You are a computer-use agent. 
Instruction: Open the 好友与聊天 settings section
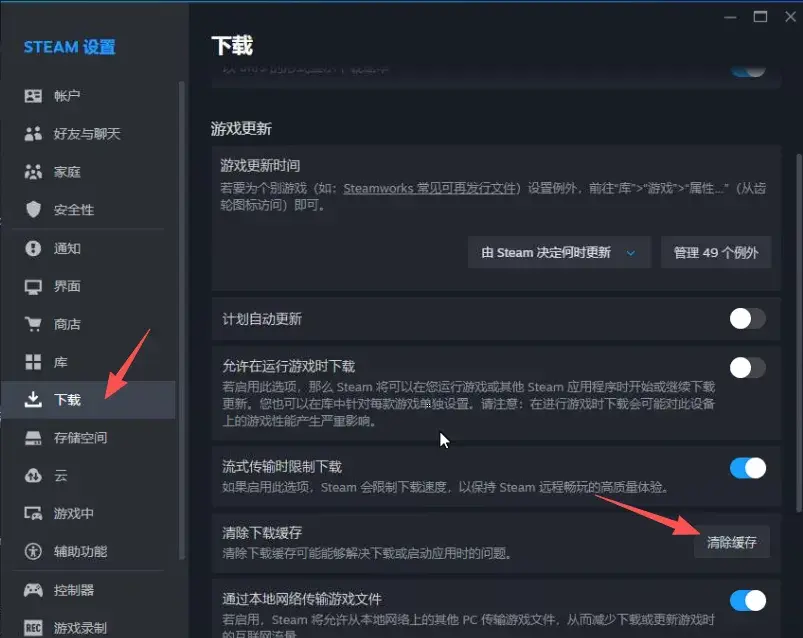tap(88, 134)
